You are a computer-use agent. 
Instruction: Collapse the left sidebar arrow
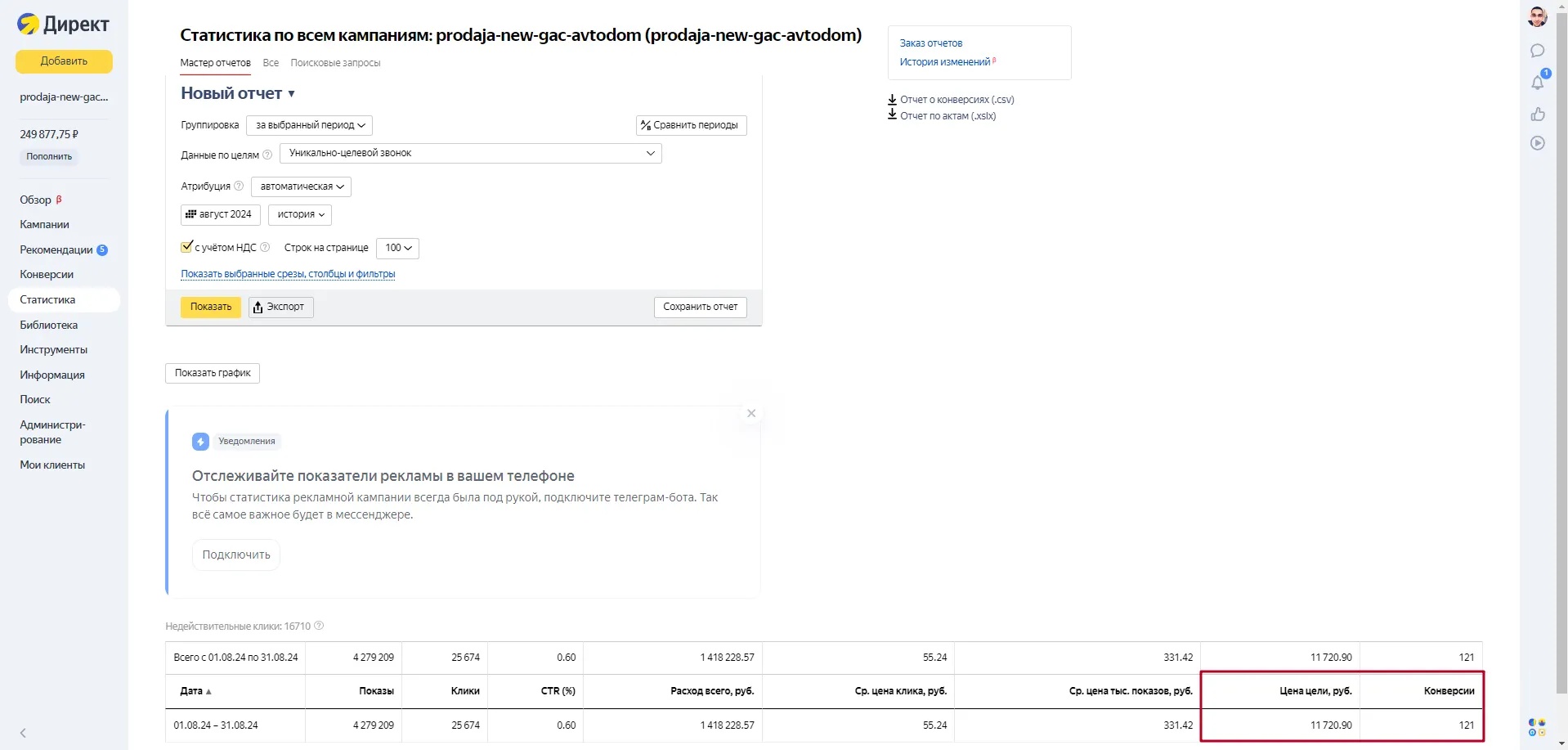tap(23, 733)
